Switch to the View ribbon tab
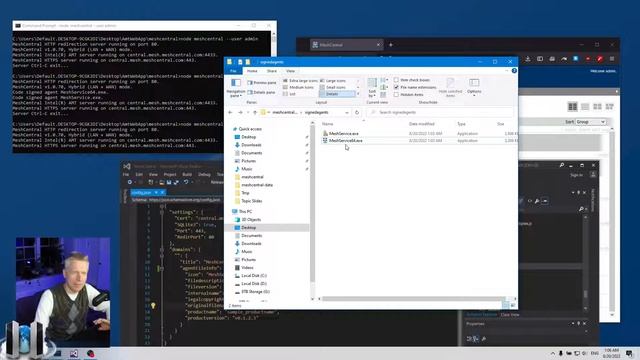640x360 pixels. (290, 71)
